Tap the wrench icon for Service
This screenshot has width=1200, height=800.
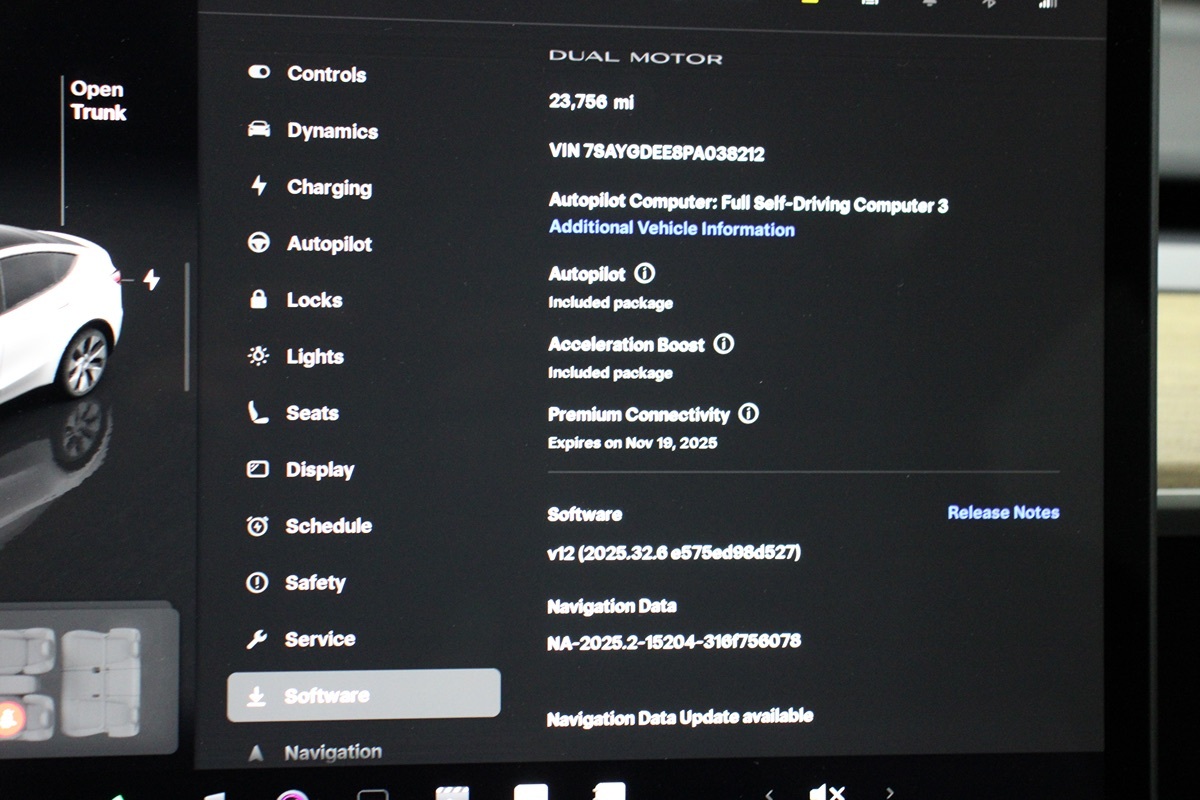pyautogui.click(x=257, y=639)
